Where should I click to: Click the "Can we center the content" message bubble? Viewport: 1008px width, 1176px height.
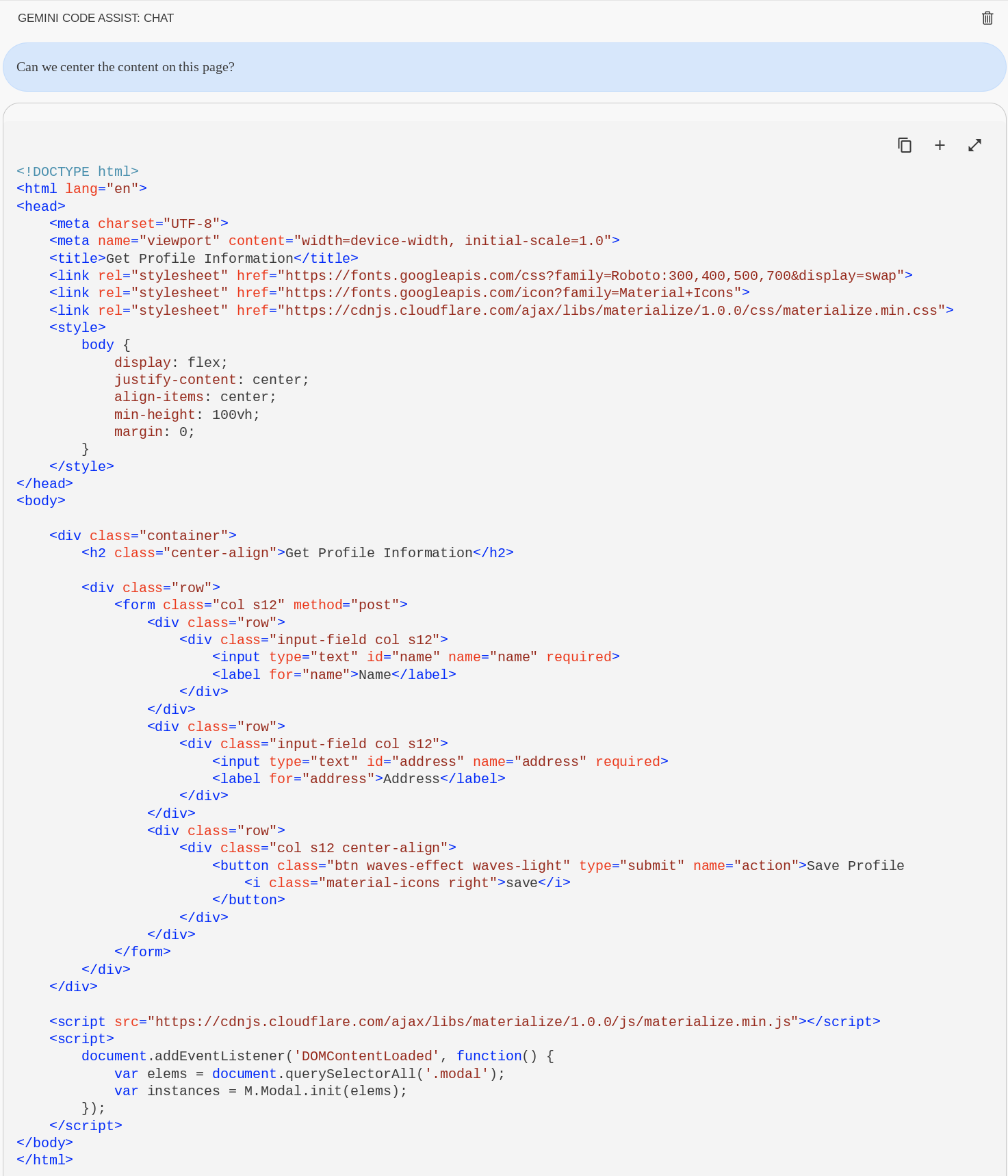click(x=504, y=67)
